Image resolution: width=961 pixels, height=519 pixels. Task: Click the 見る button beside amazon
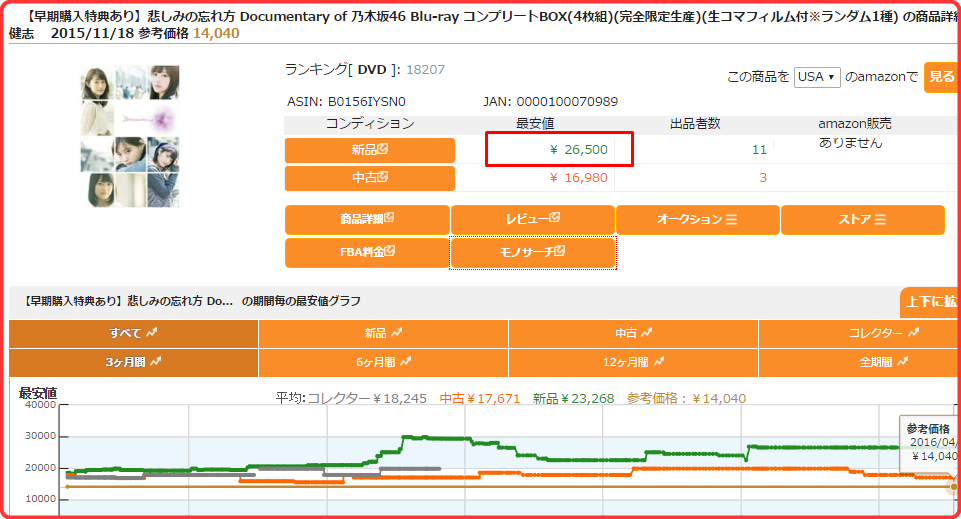pos(941,77)
